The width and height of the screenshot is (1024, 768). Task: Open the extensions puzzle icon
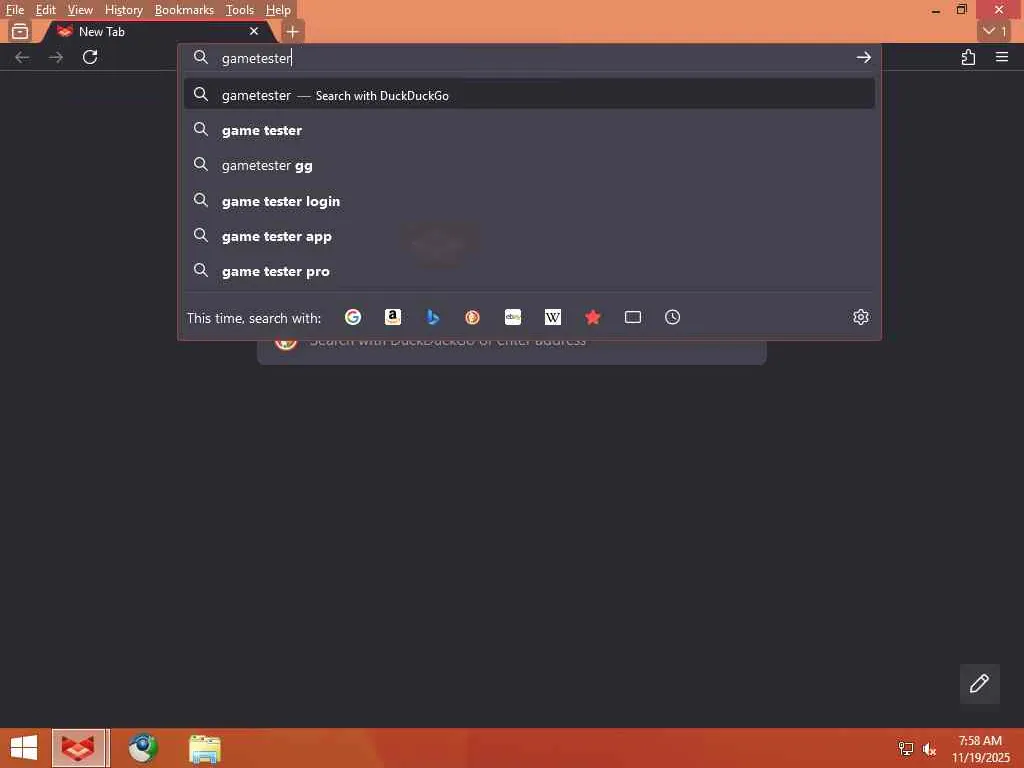coord(968,57)
